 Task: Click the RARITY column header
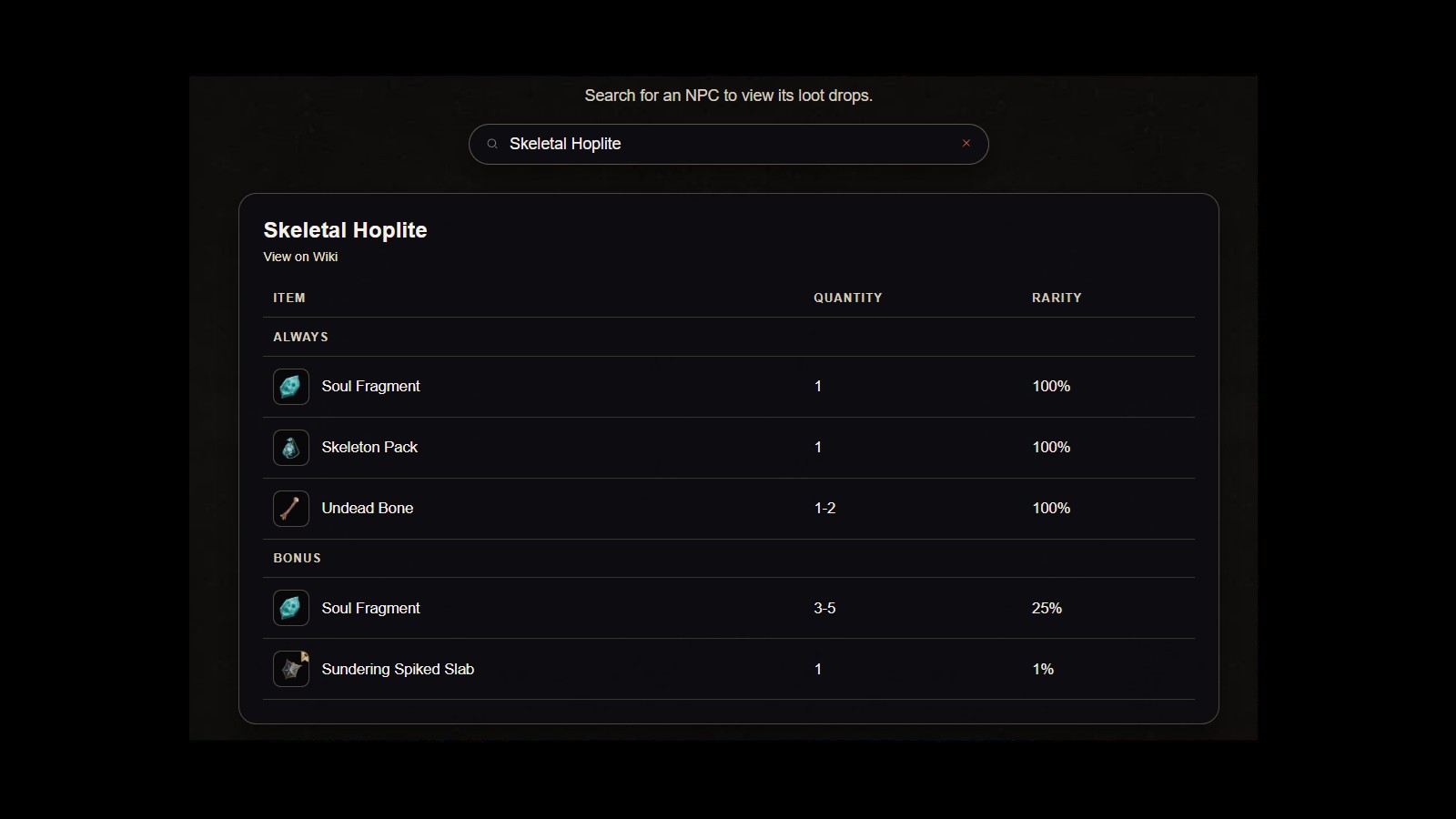[x=1057, y=298]
